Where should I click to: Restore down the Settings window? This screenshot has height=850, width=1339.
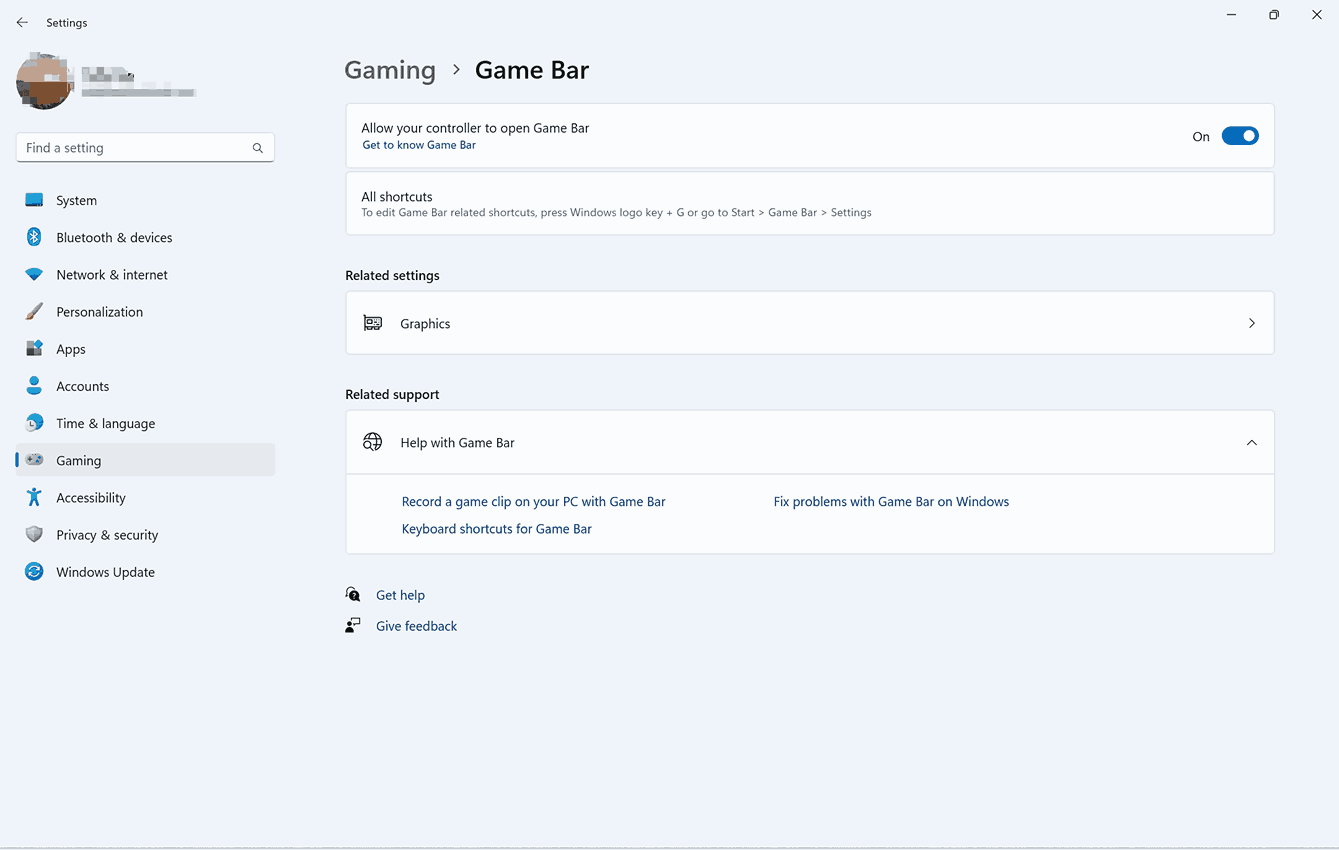click(1274, 15)
